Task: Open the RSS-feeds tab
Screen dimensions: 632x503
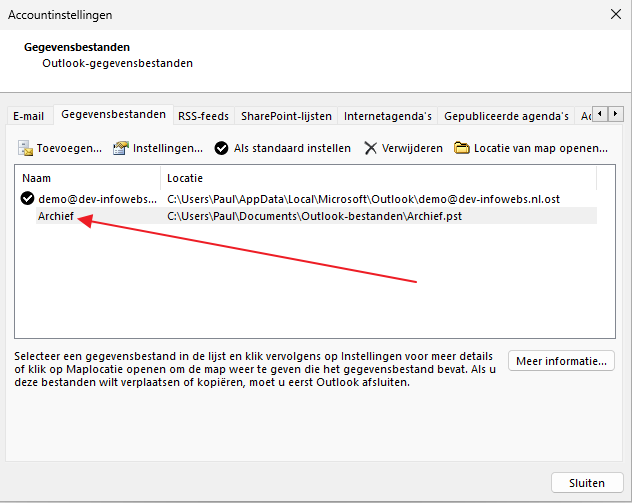Action: [x=203, y=116]
